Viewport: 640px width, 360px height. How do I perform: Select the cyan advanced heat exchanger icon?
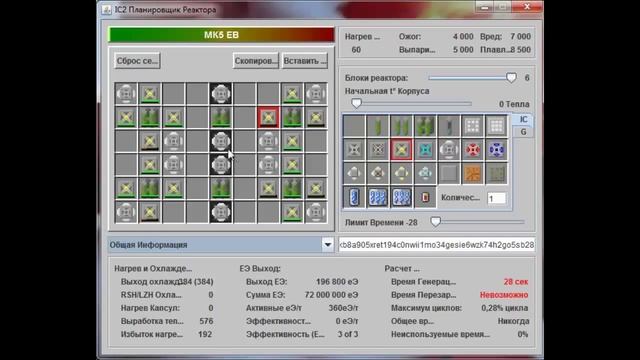[425, 173]
